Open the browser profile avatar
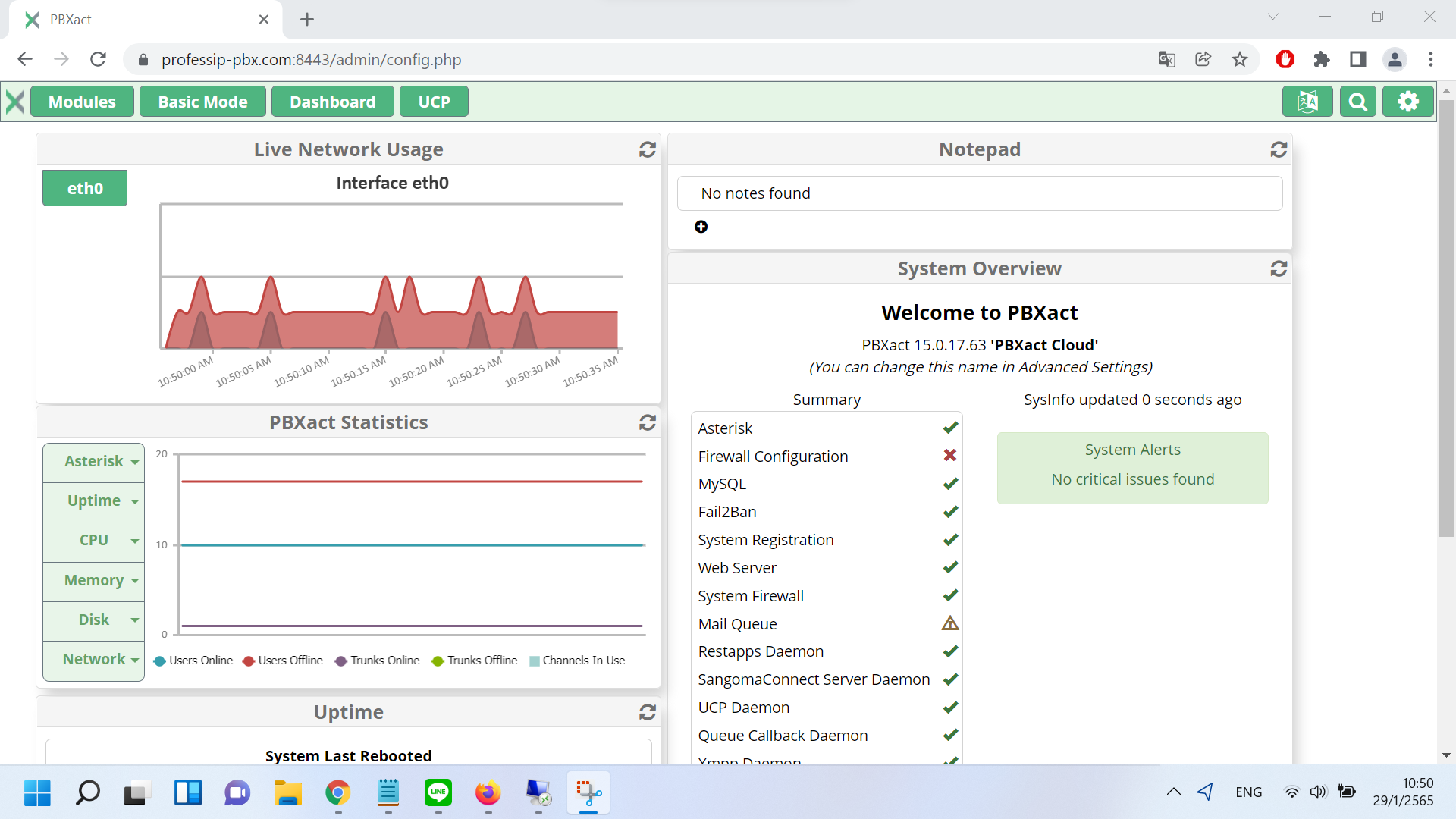This screenshot has height=819, width=1456. [1395, 59]
